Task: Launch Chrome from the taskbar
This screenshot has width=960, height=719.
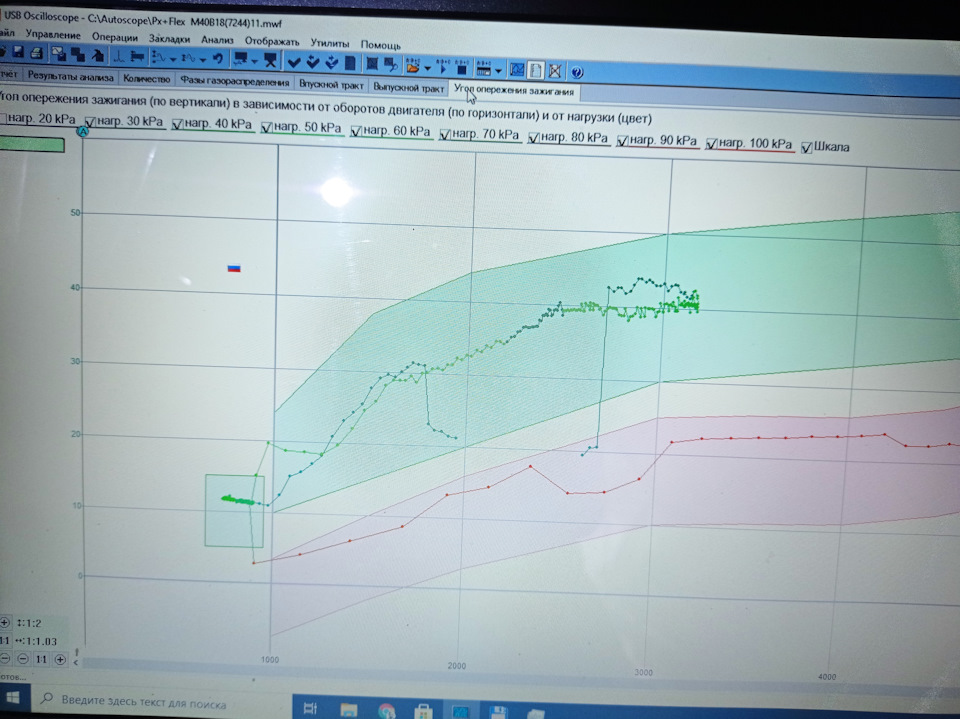Action: coord(386,711)
